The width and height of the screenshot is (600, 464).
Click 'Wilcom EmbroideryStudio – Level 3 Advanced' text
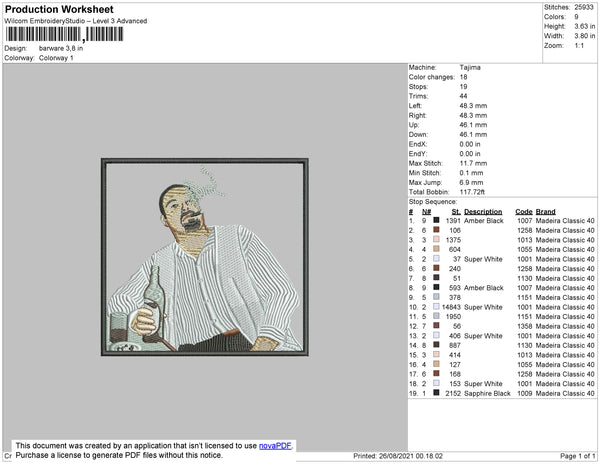[76, 21]
